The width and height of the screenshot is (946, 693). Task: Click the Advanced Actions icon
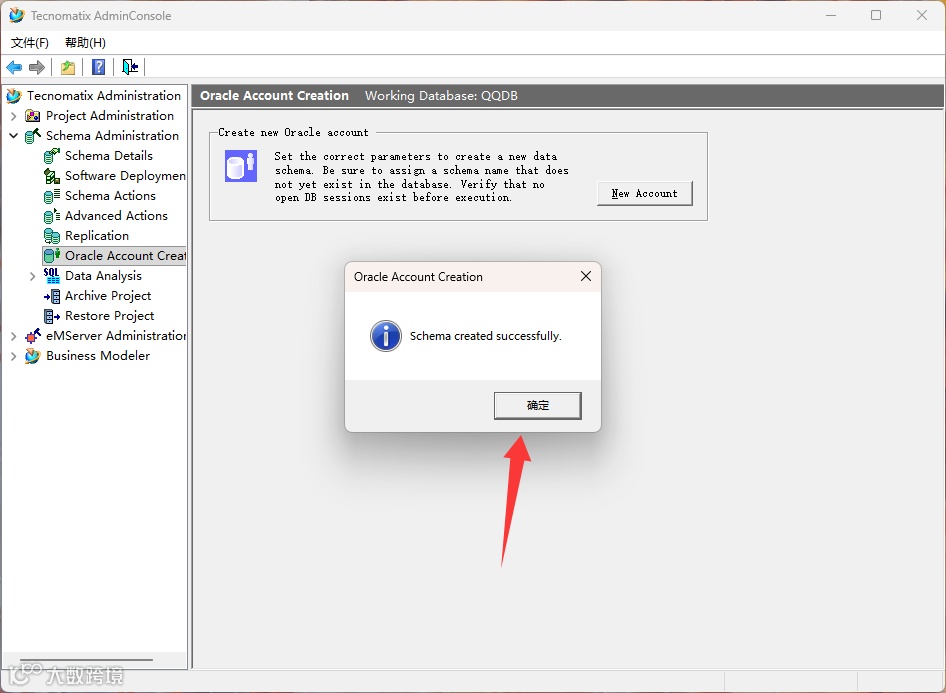(x=52, y=216)
